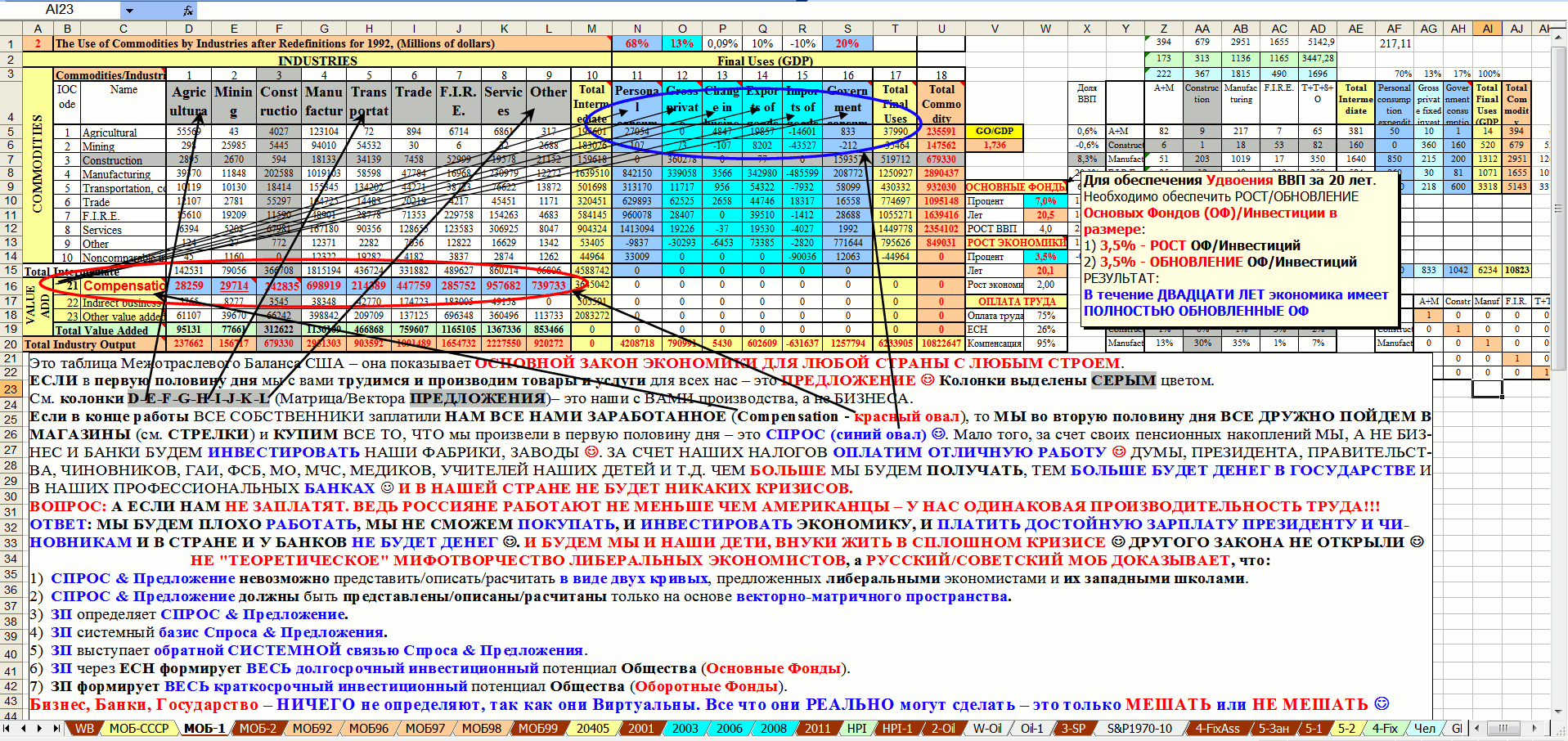Select column M header
The width and height of the screenshot is (1568, 741).
pyautogui.click(x=591, y=29)
